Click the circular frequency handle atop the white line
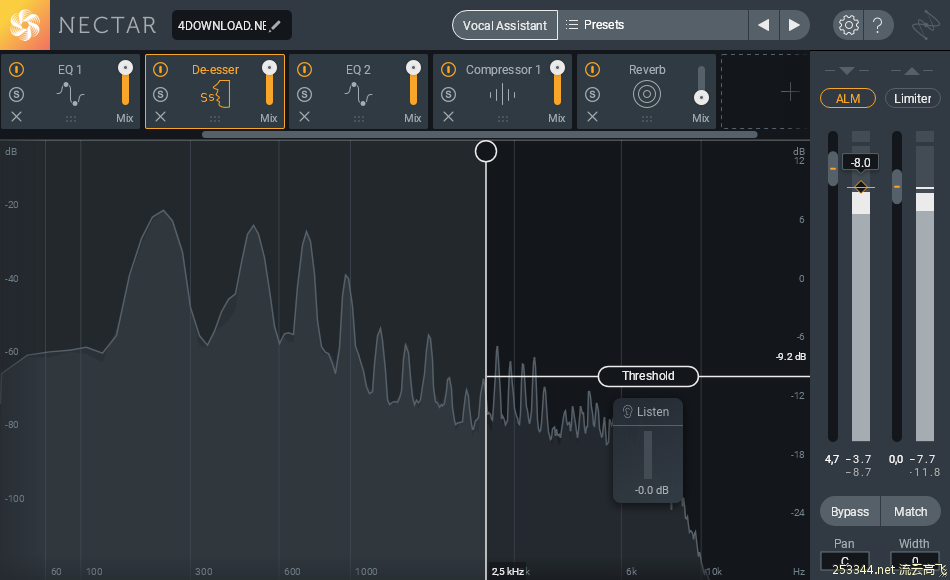Screen dimensions: 950x580 tap(486, 152)
